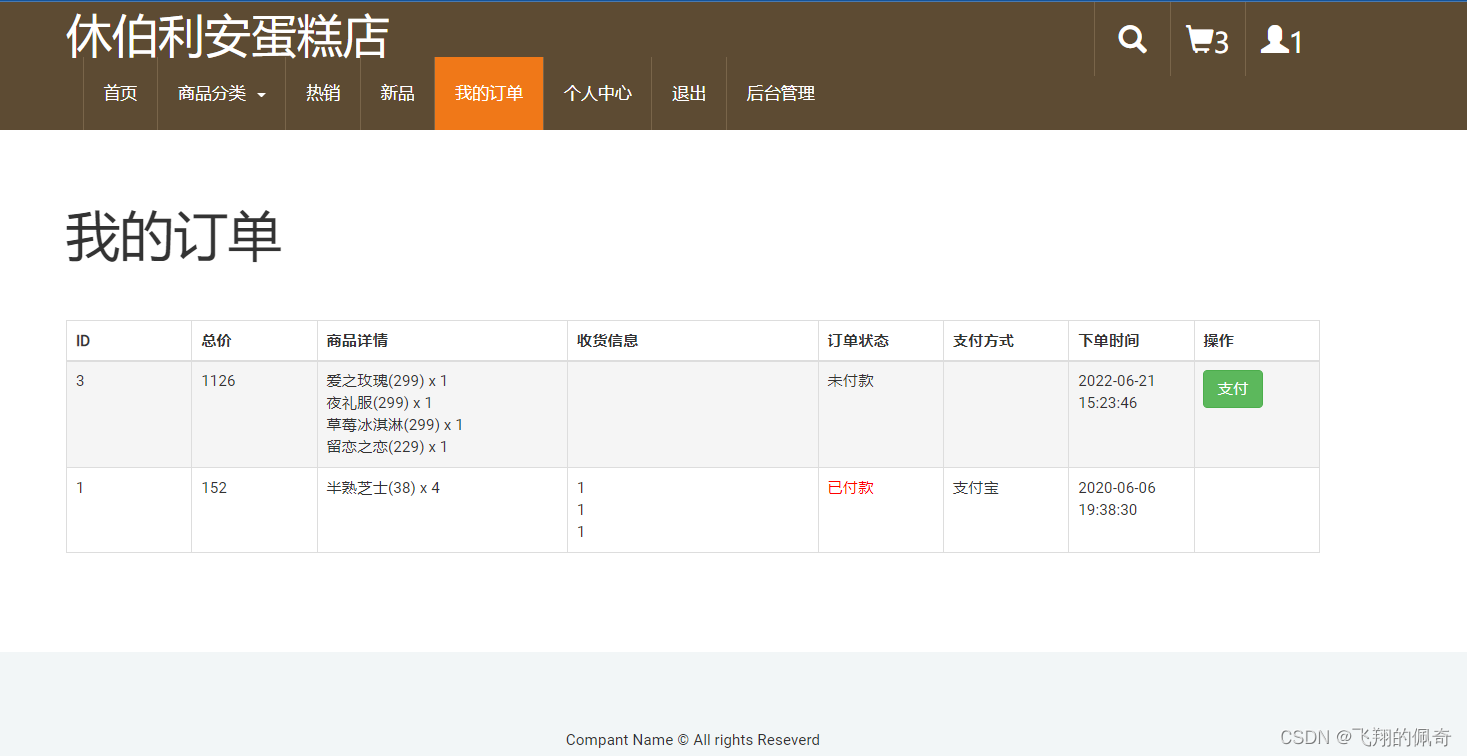Open the 后台管理 link
This screenshot has width=1467, height=756.
tap(780, 93)
